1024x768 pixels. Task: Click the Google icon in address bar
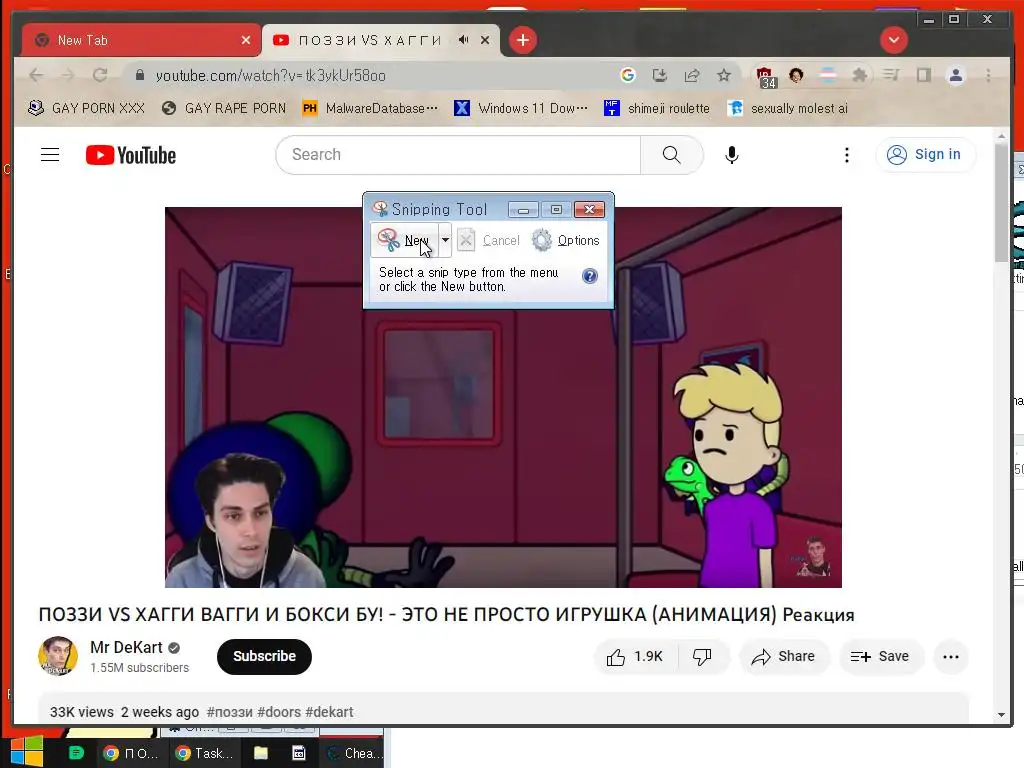pyautogui.click(x=628, y=75)
